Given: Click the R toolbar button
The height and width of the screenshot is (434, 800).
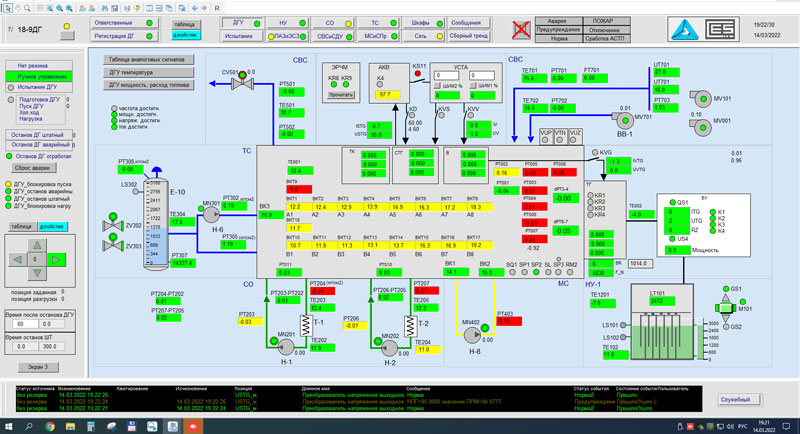Looking at the screenshot, I should click(217, 8).
